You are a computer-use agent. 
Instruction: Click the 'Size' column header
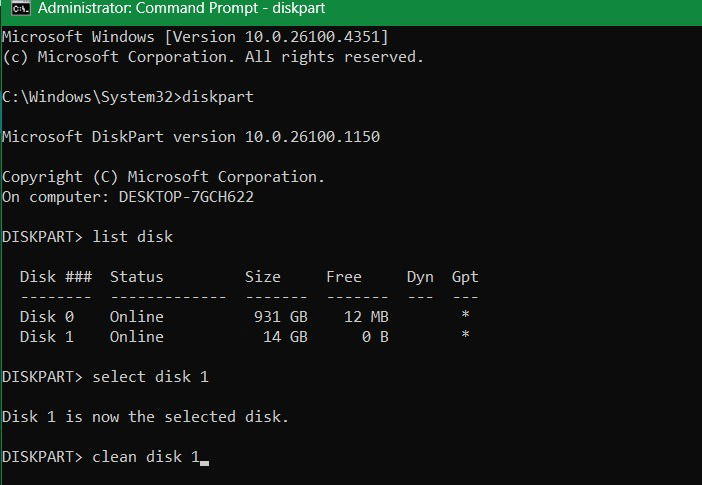pyautogui.click(x=263, y=277)
